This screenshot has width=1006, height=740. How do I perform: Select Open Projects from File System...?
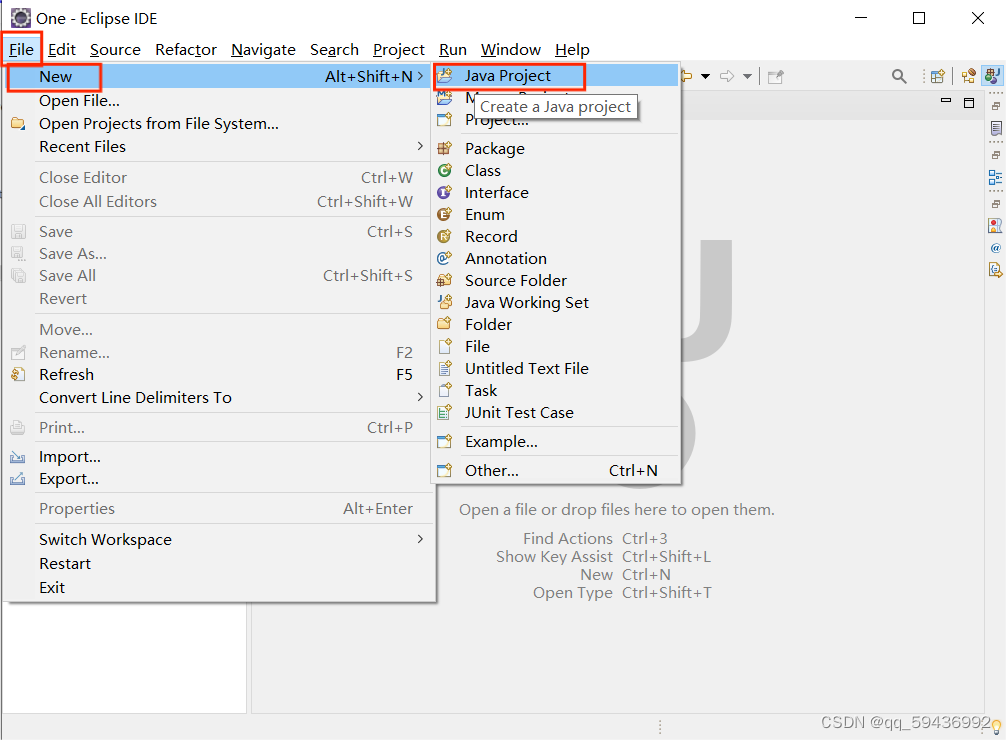tap(217, 123)
